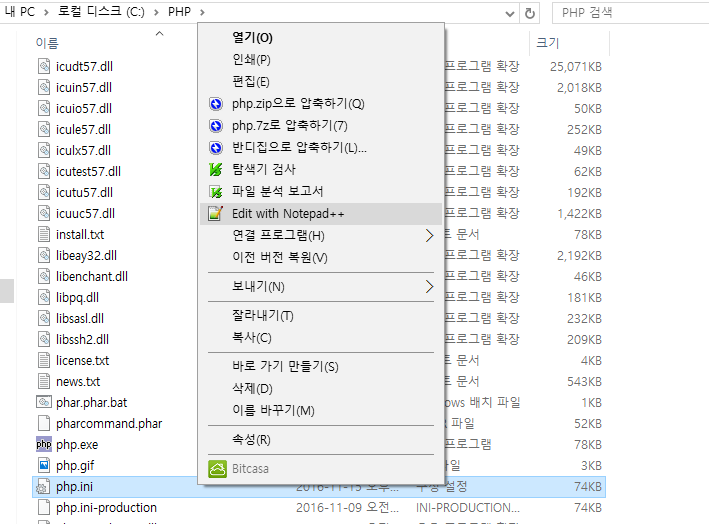Image resolution: width=709 pixels, height=524 pixels.
Task: Click INI-PRODUCTION type cell
Action: (x=468, y=508)
